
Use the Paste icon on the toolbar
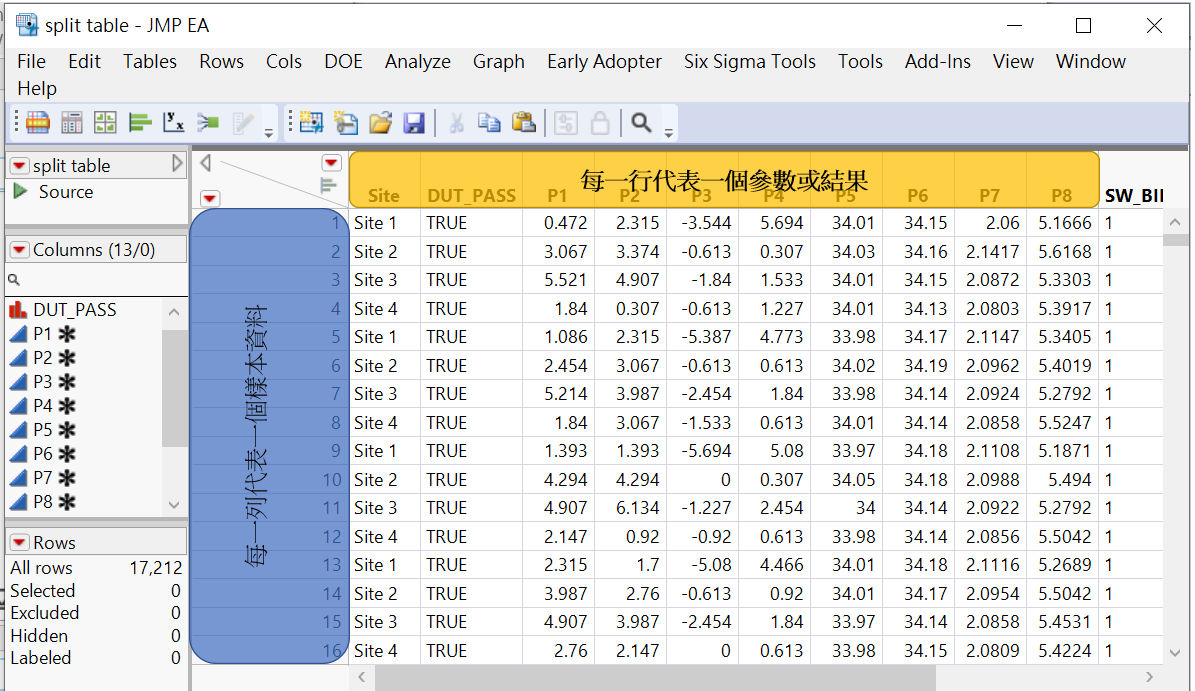(x=524, y=122)
